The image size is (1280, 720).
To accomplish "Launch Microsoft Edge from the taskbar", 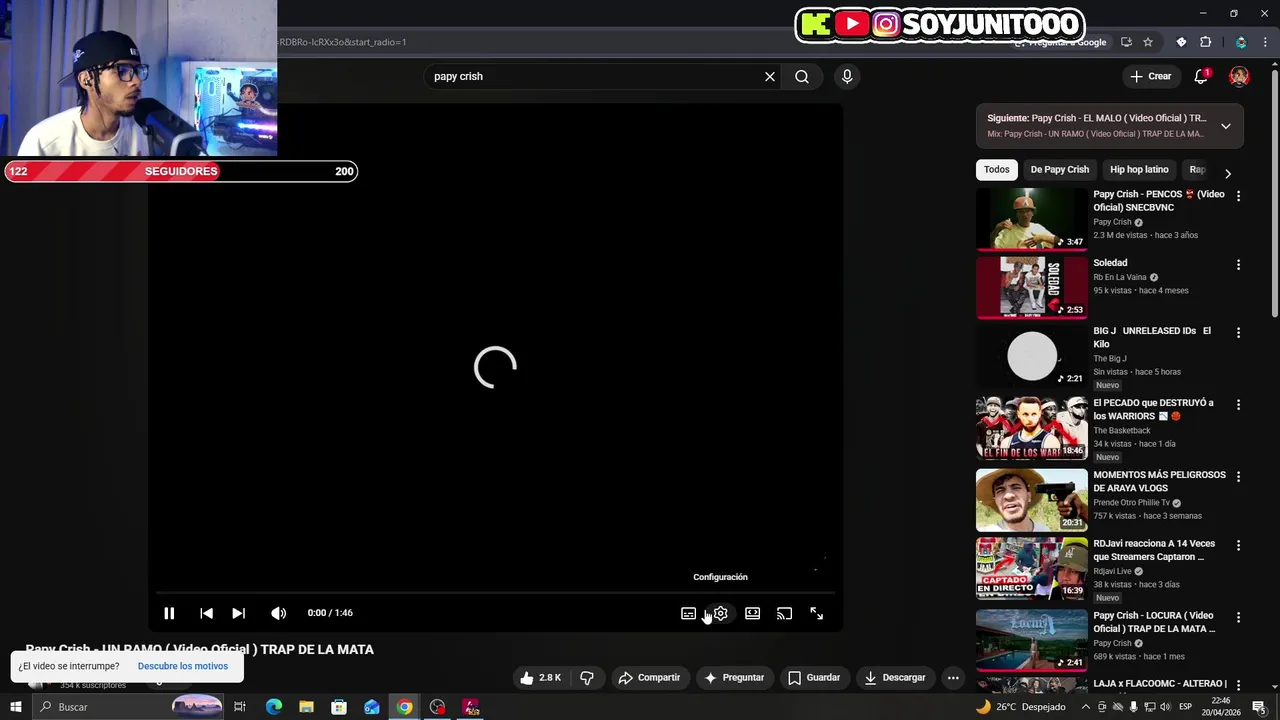I will tap(274, 707).
